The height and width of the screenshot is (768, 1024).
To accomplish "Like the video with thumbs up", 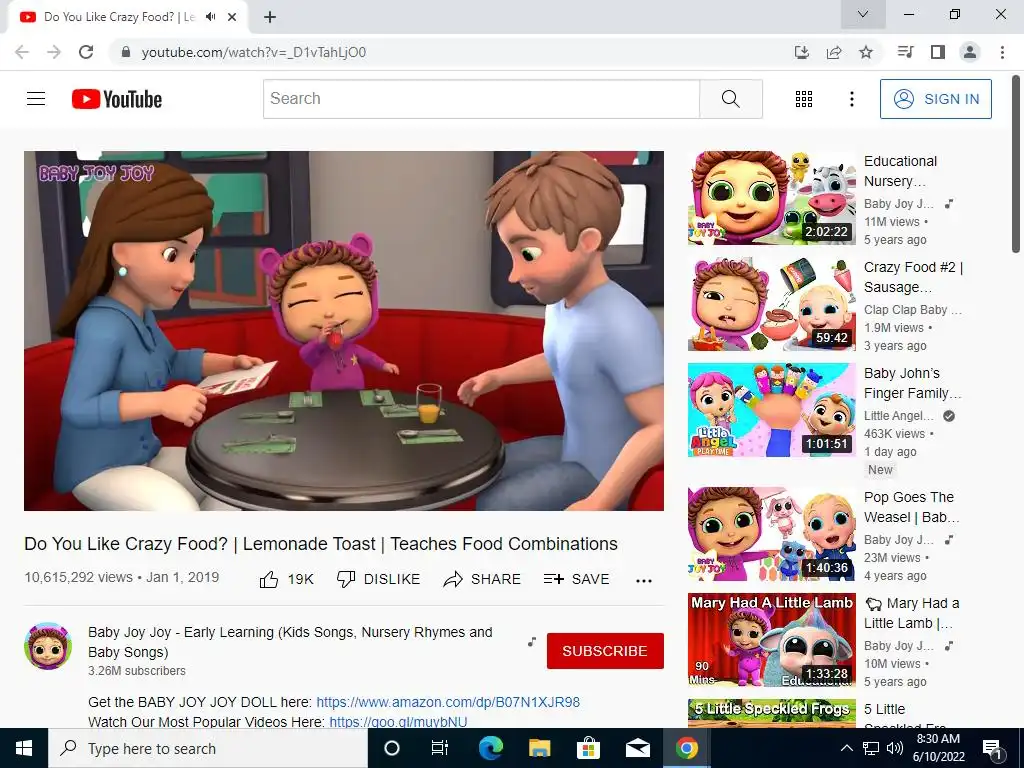I will coord(287,579).
